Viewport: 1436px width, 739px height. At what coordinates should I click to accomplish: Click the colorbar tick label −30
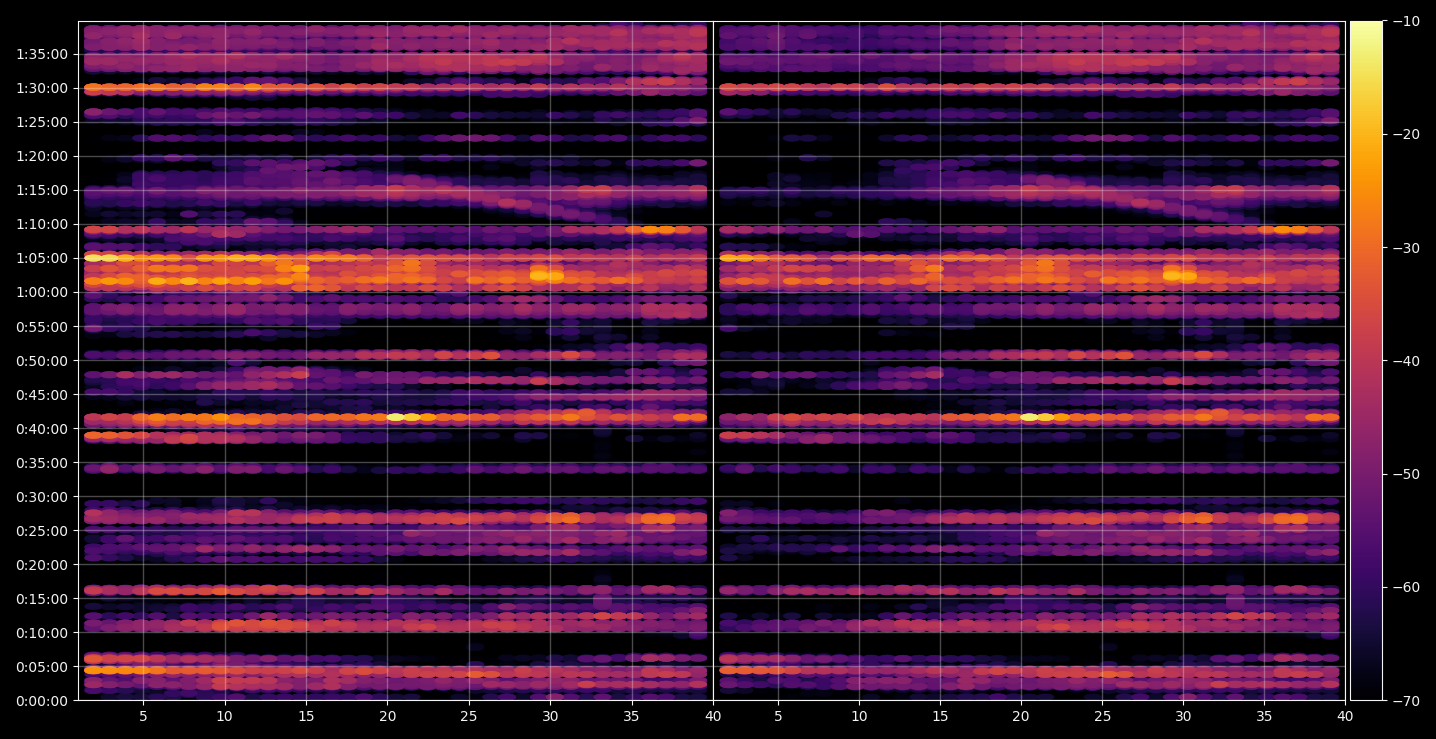coord(1407,247)
